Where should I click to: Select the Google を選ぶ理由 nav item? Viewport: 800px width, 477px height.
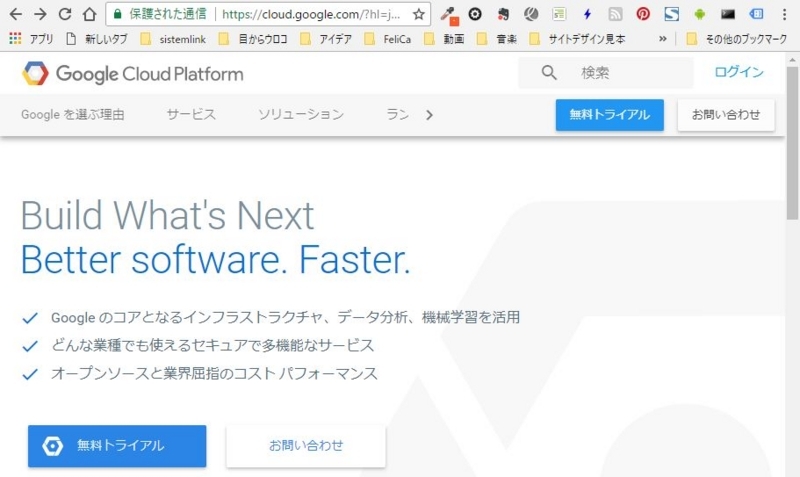click(72, 115)
